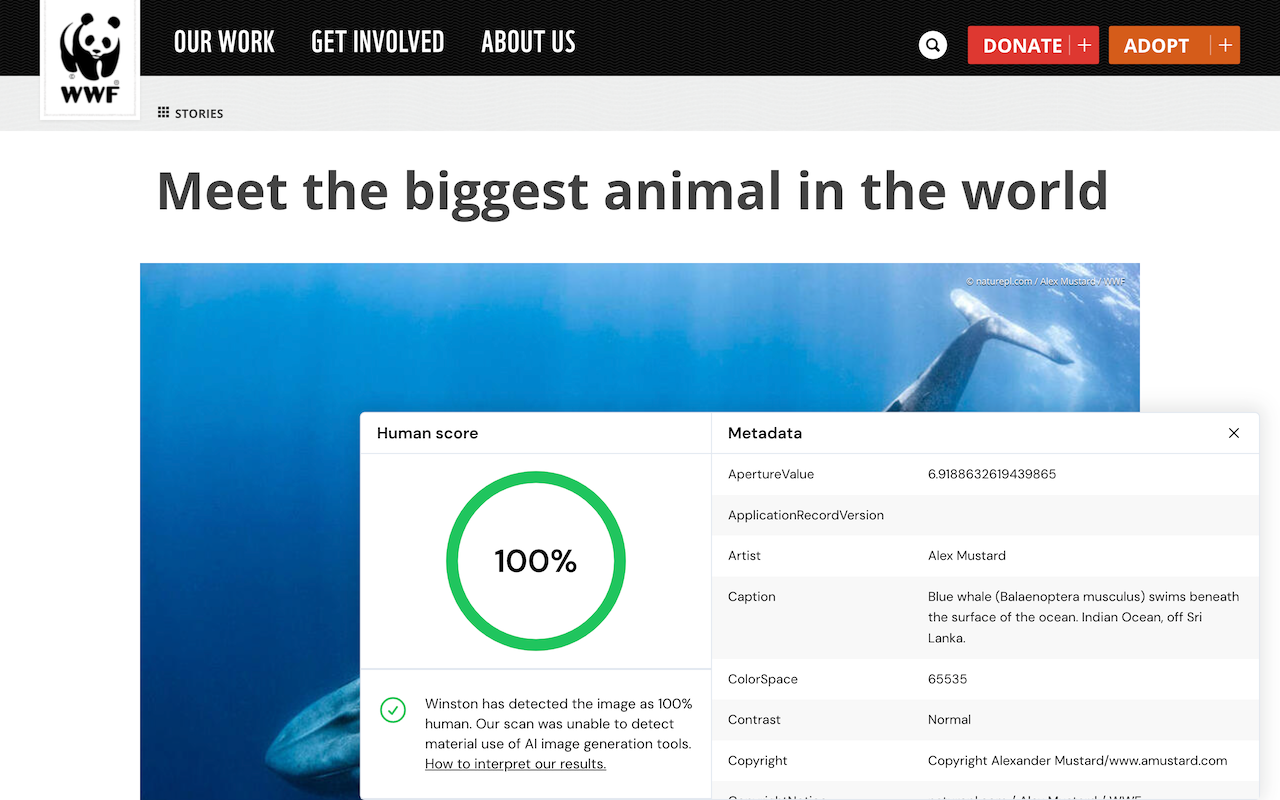Click the plus icon on DONATE button
This screenshot has height=800, width=1280.
(1084, 45)
